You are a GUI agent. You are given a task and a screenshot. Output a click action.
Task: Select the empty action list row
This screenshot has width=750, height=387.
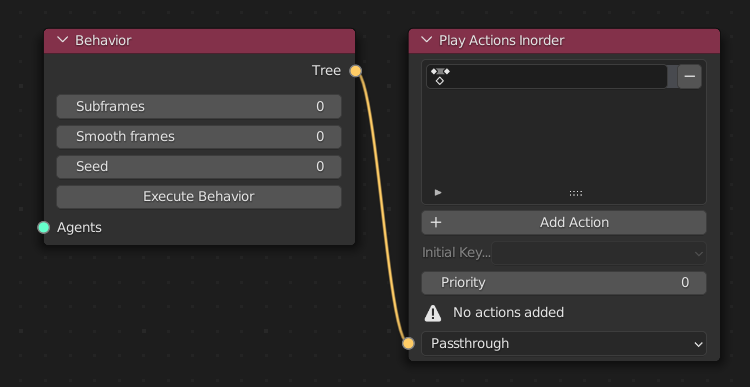(547, 77)
